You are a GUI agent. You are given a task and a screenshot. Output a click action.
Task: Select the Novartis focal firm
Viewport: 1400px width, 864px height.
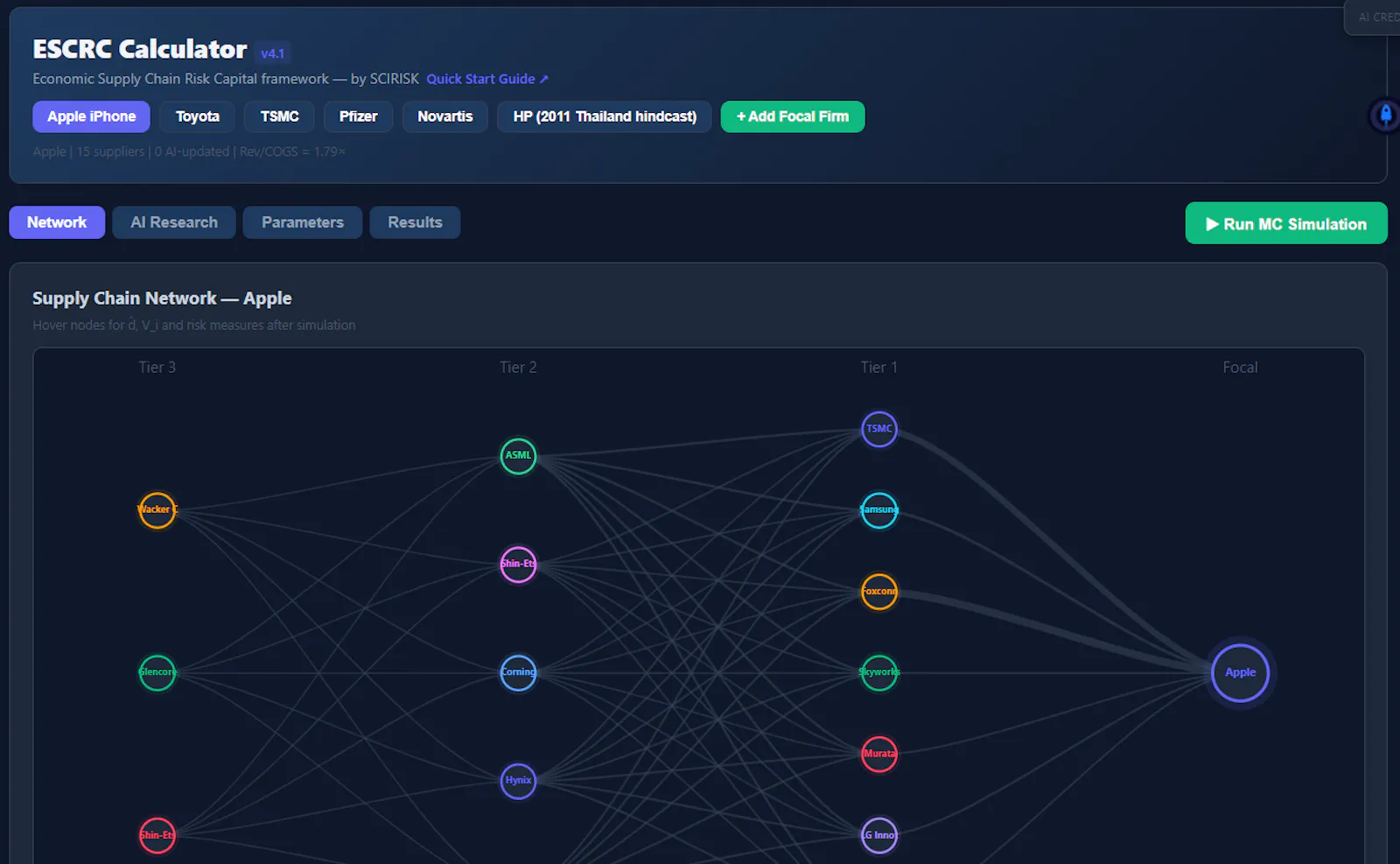coord(444,116)
